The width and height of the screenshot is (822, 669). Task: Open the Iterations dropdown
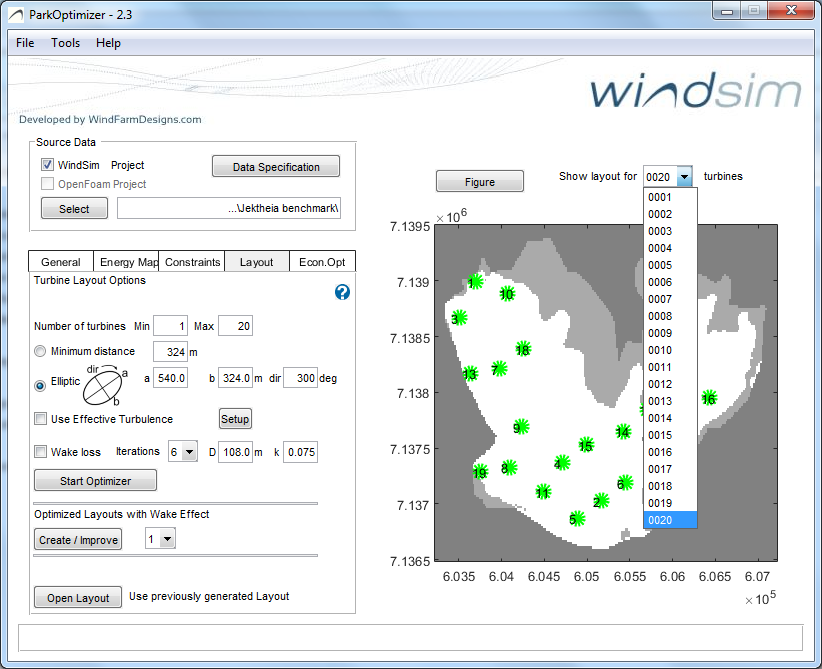[x=189, y=451]
